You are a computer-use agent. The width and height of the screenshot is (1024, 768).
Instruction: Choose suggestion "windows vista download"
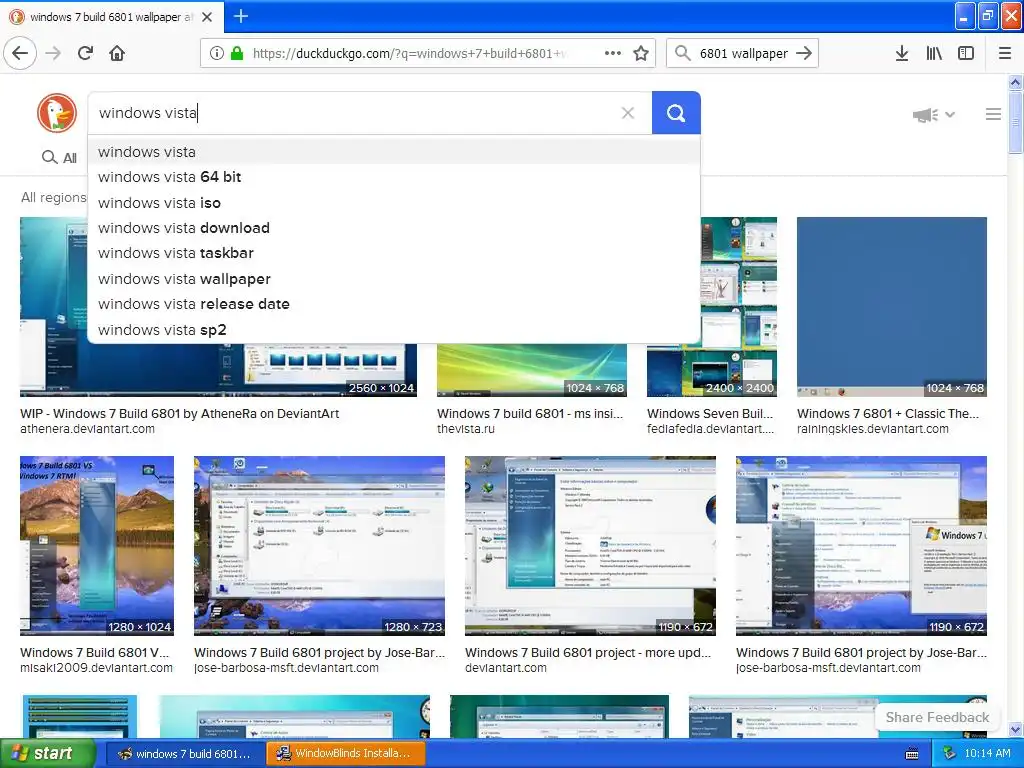(x=394, y=228)
